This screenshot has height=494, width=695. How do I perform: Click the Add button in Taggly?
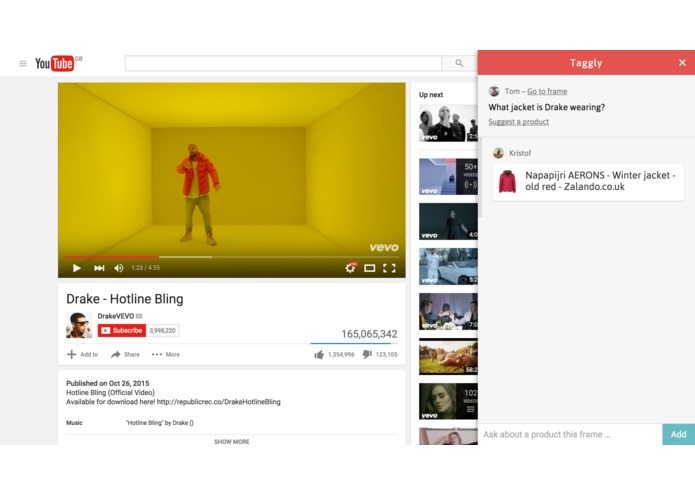coord(679,435)
